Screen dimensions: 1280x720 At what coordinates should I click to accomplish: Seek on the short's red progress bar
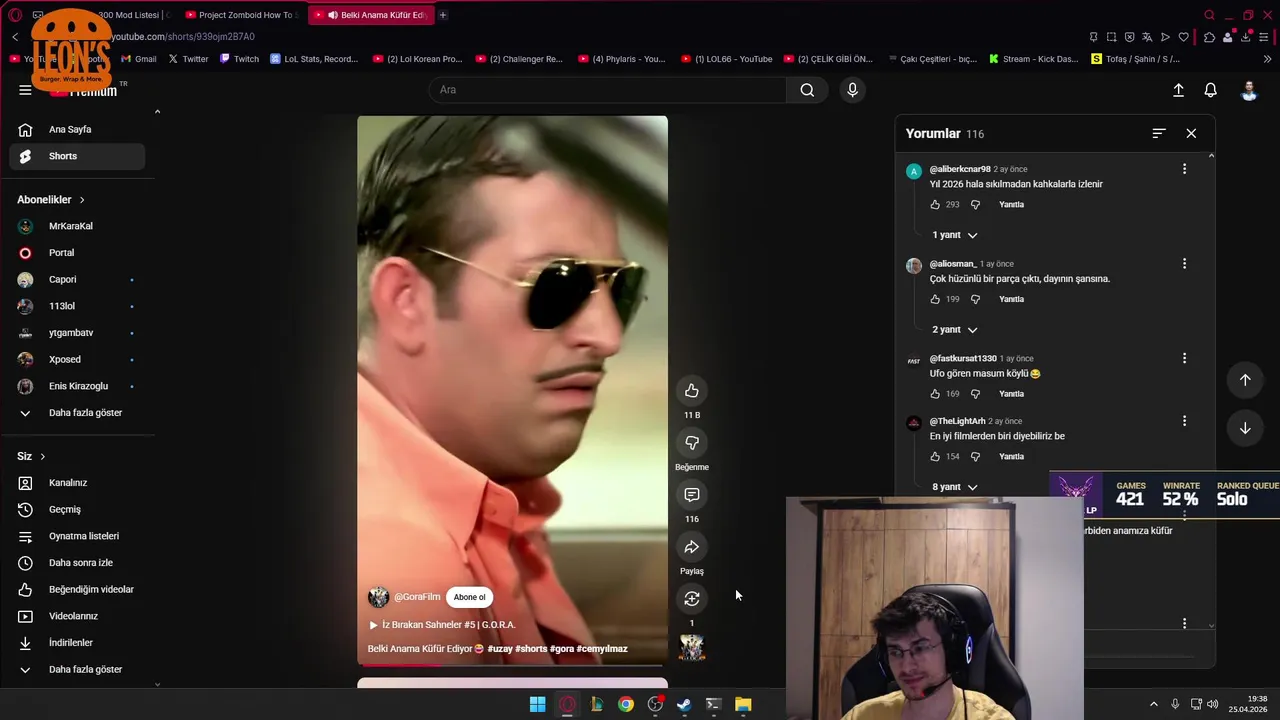(512, 664)
